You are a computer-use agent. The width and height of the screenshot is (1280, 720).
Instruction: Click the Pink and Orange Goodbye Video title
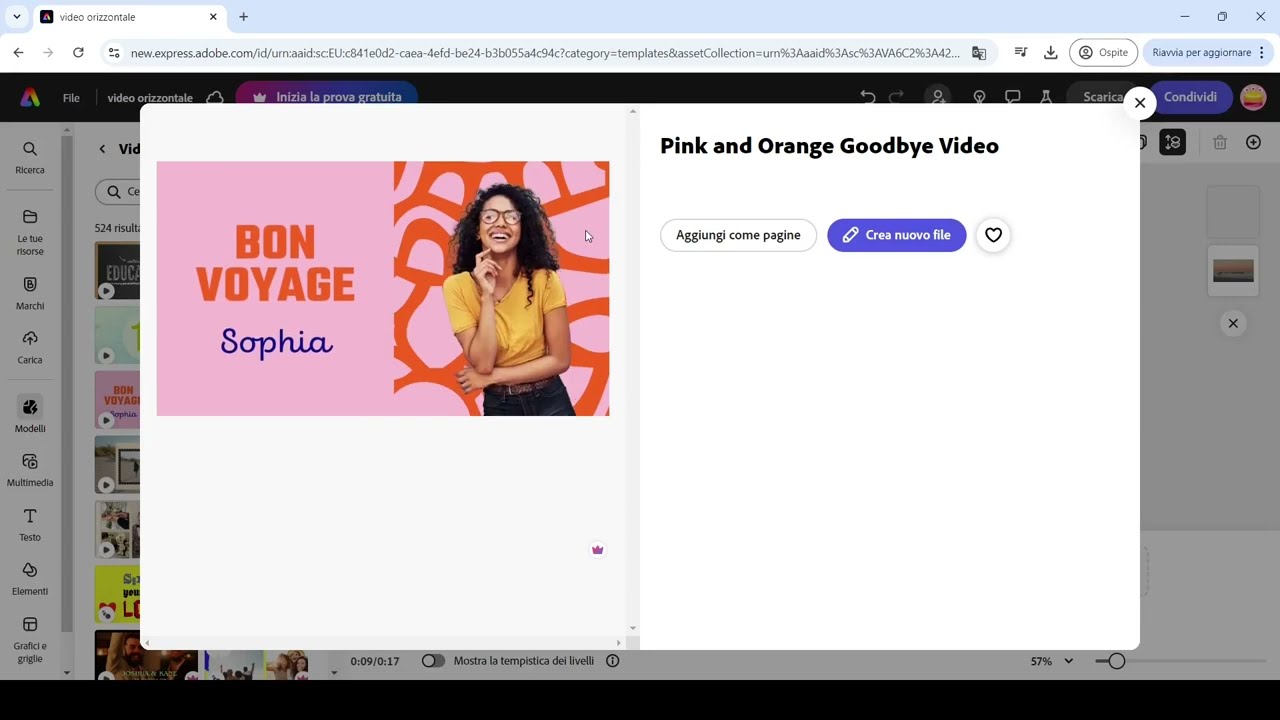click(829, 146)
